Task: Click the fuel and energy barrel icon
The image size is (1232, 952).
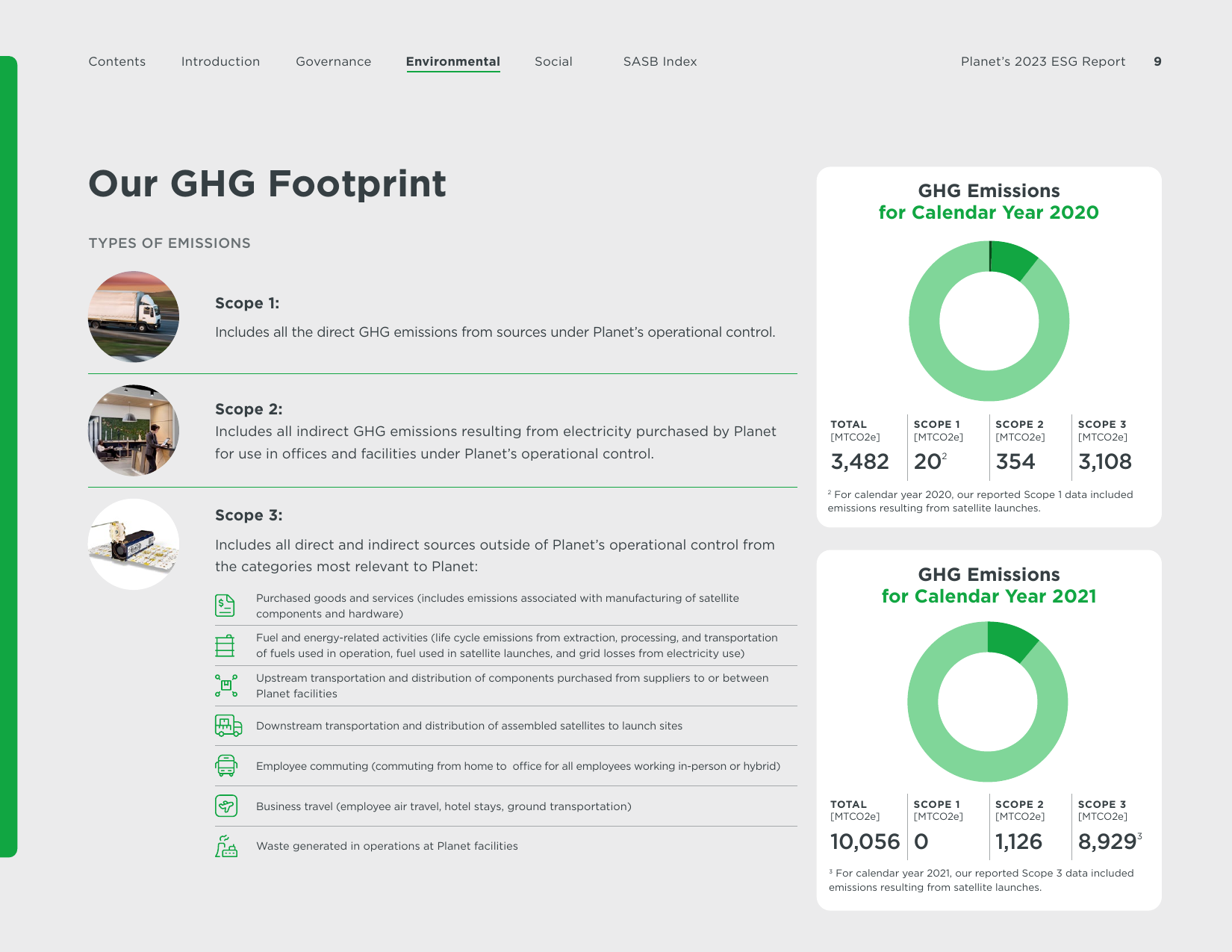Action: point(225,646)
